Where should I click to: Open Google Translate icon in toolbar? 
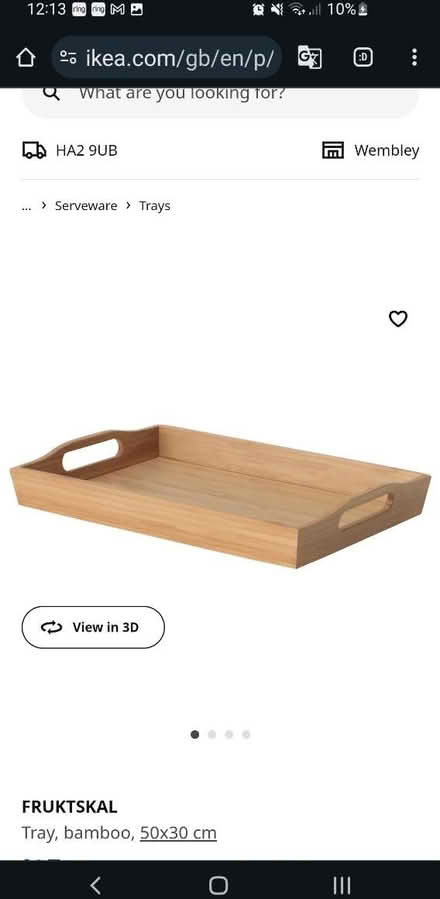310,57
